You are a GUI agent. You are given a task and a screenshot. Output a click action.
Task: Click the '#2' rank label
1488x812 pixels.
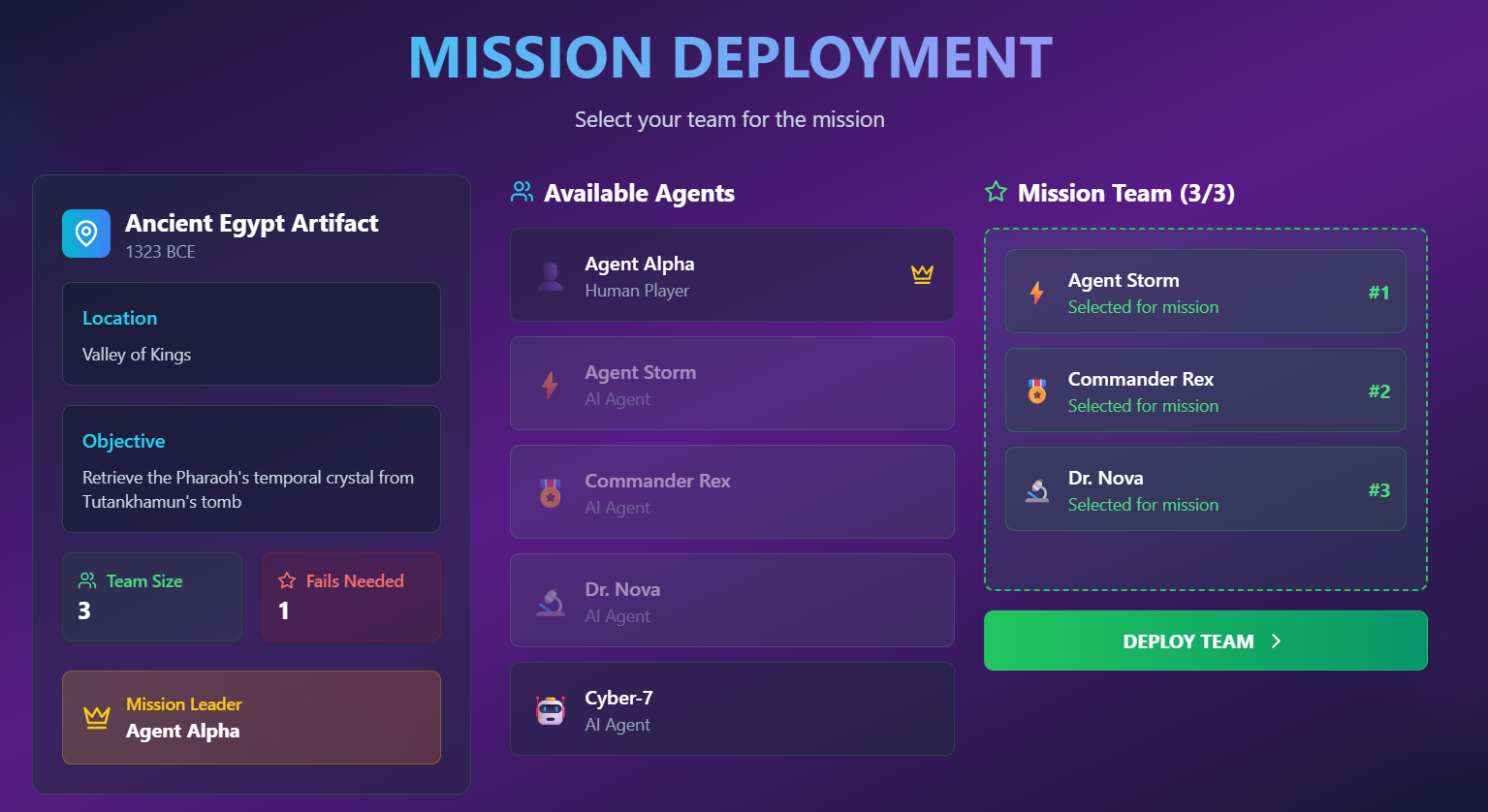coord(1379,391)
